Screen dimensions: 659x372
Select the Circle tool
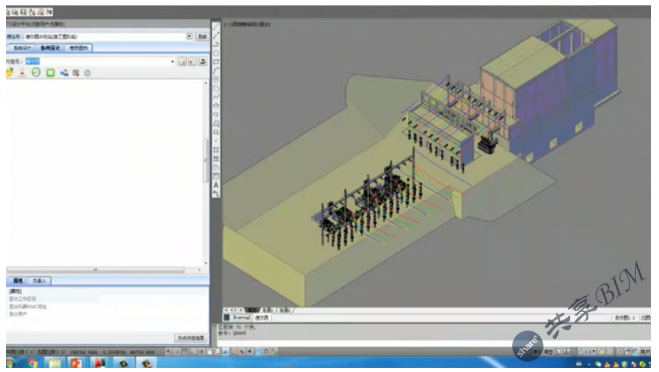[x=216, y=79]
